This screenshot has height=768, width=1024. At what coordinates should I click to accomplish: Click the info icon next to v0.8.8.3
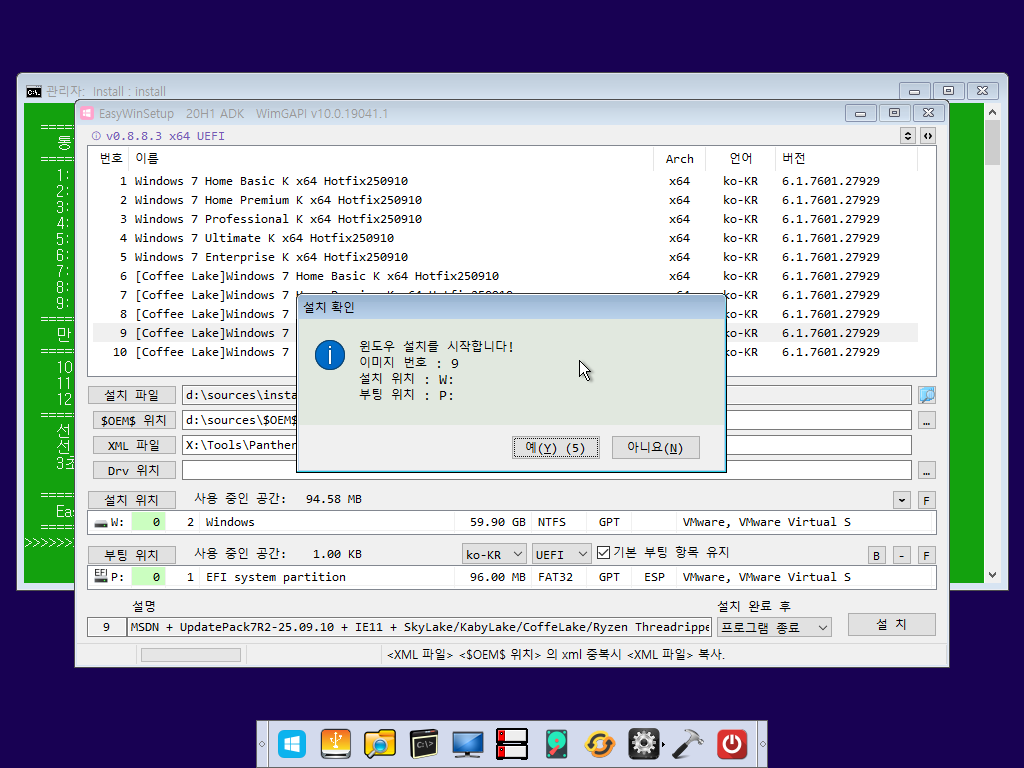tap(96, 136)
